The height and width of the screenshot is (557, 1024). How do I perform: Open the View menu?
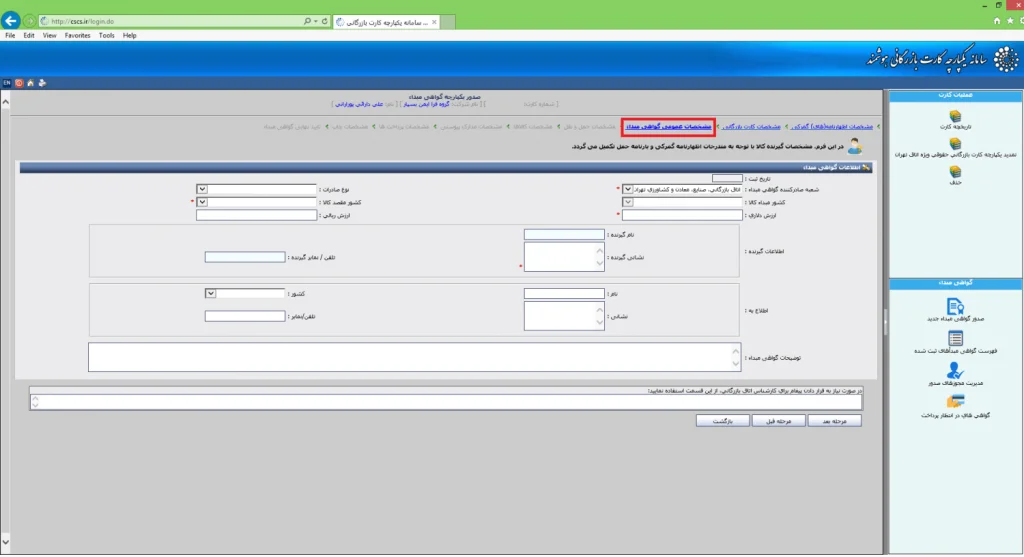(x=50, y=35)
